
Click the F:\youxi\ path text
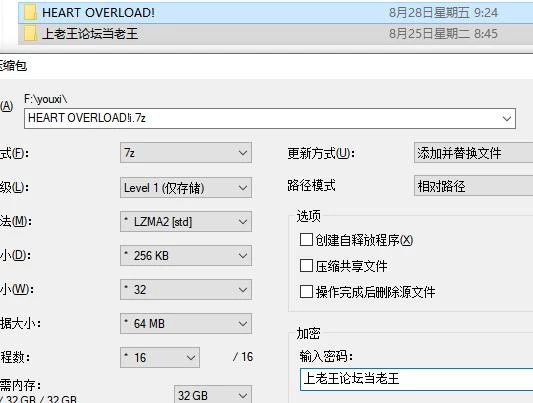pos(46,99)
